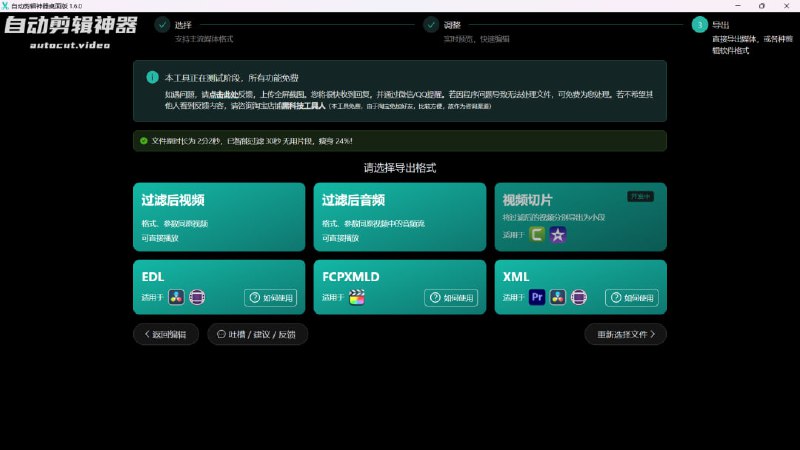
Task: Click the info icon in the notice banner
Action: pyautogui.click(x=152, y=77)
